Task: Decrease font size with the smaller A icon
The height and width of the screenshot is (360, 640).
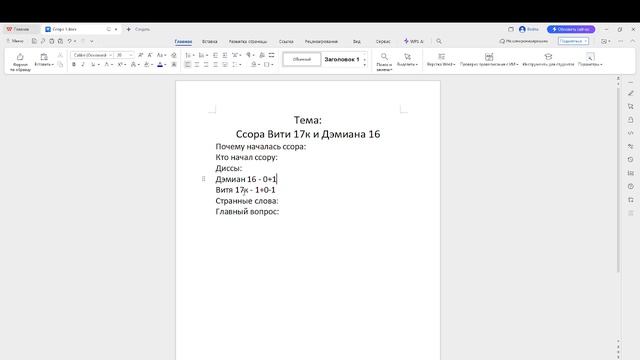Action: [x=150, y=55]
